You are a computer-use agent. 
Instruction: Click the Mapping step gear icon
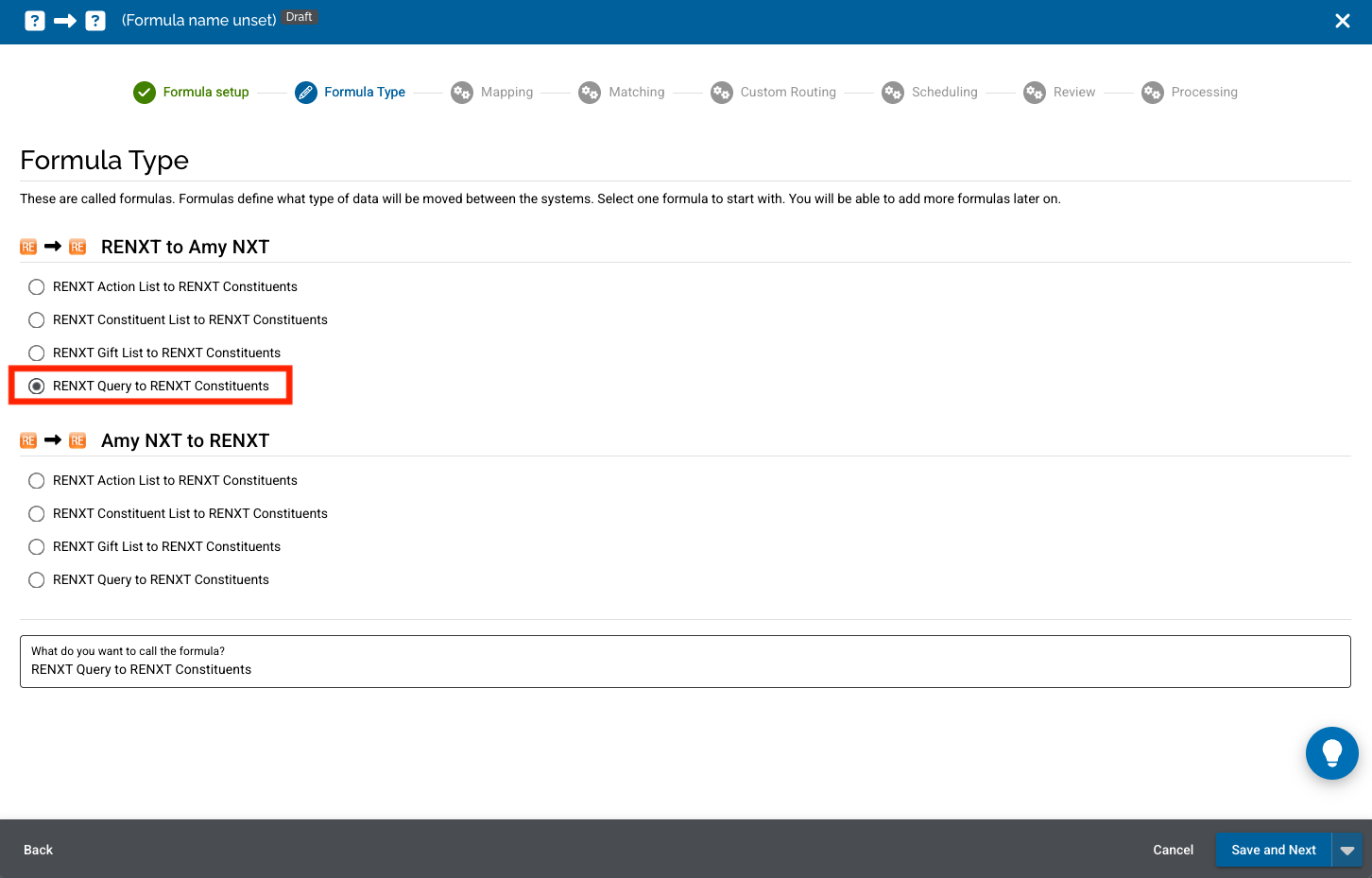(462, 92)
